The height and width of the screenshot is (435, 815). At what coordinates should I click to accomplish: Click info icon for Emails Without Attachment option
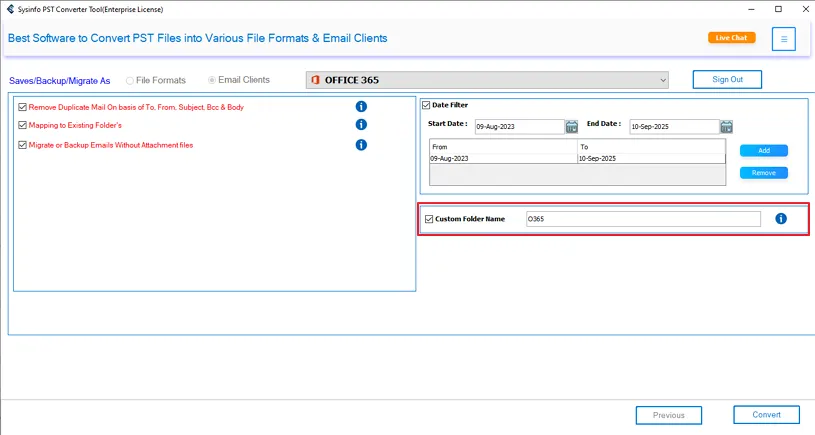point(361,145)
